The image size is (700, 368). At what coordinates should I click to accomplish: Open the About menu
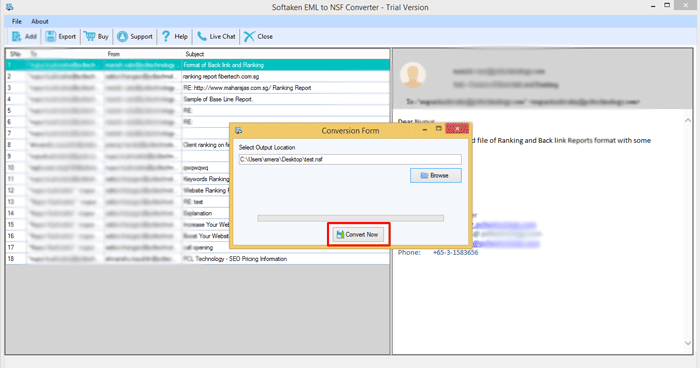coord(40,21)
